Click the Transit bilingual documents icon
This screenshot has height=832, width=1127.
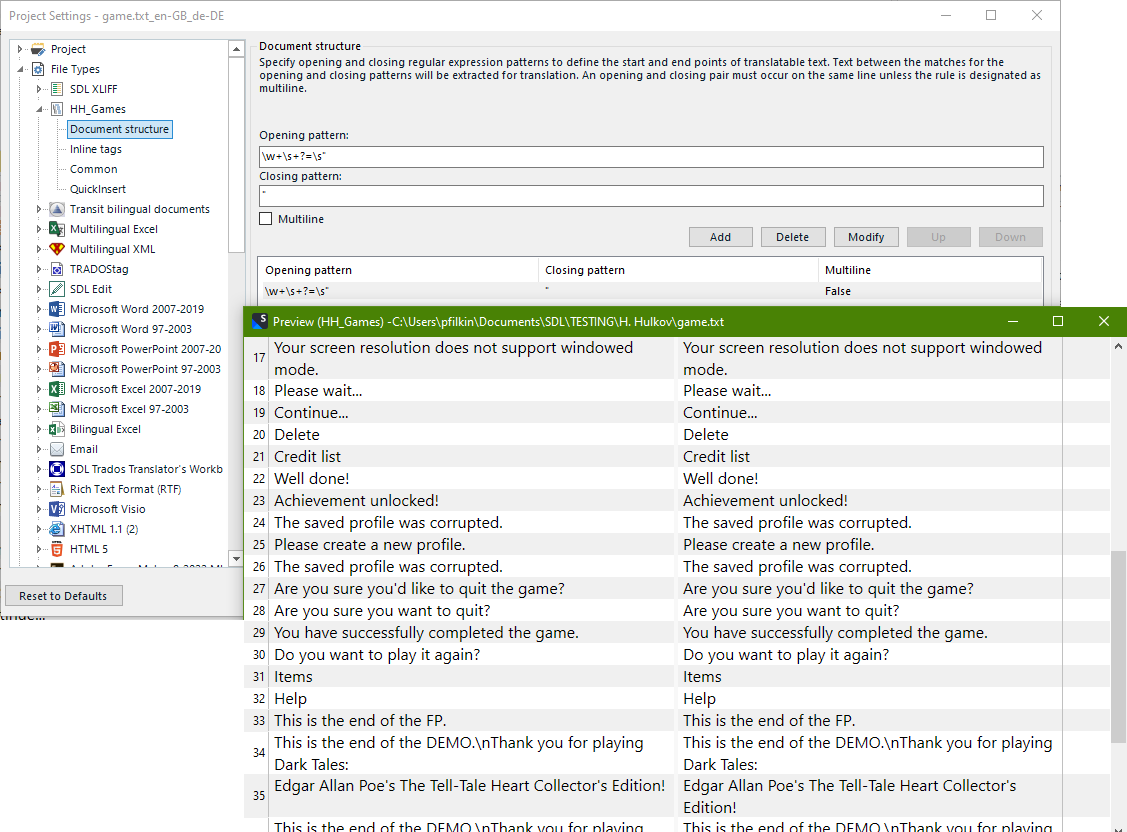(x=58, y=209)
